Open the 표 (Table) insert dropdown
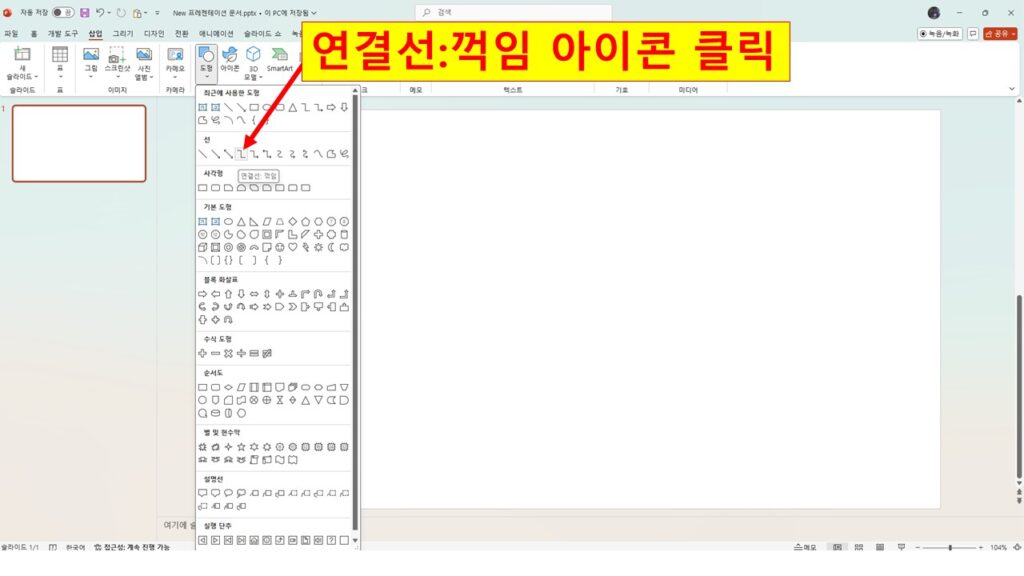The width and height of the screenshot is (1024, 576). click(x=59, y=63)
